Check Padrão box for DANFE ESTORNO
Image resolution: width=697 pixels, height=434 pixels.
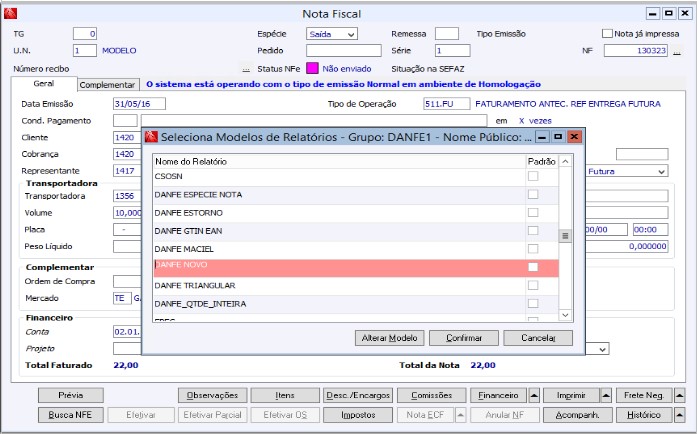point(533,213)
